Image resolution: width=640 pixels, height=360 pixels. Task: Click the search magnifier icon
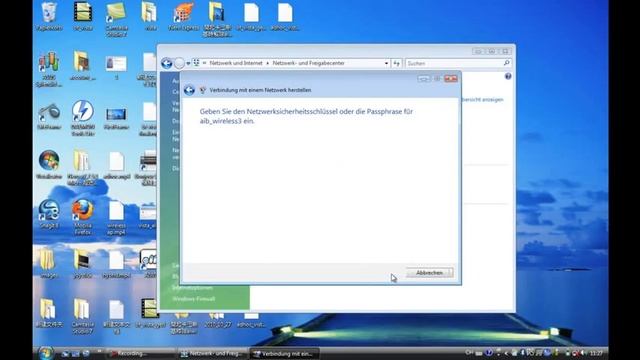507,63
